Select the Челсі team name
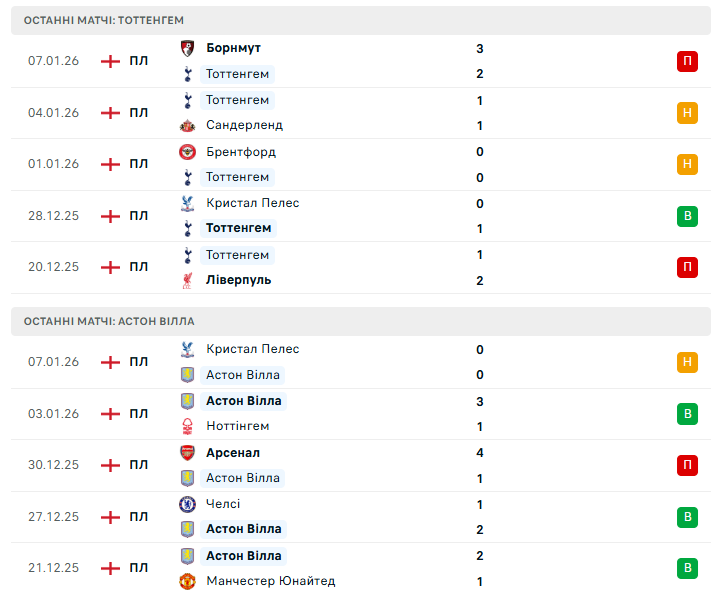The image size is (720, 599). (x=223, y=504)
